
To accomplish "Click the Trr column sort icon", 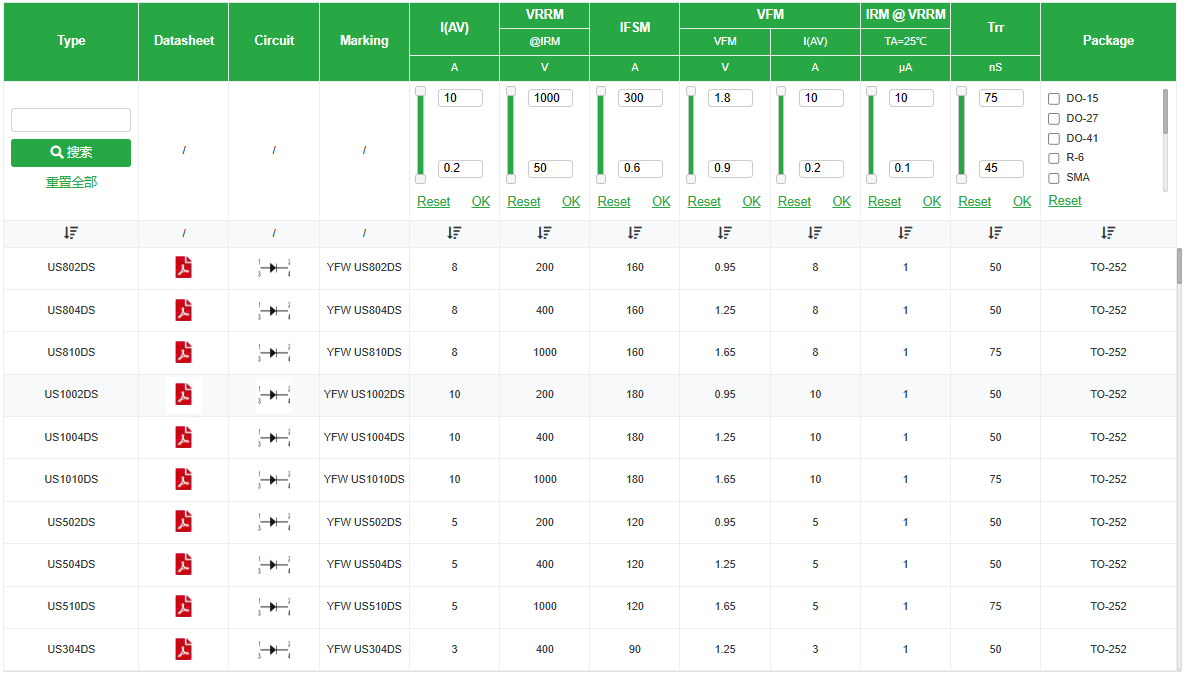I will pyautogui.click(x=995, y=233).
